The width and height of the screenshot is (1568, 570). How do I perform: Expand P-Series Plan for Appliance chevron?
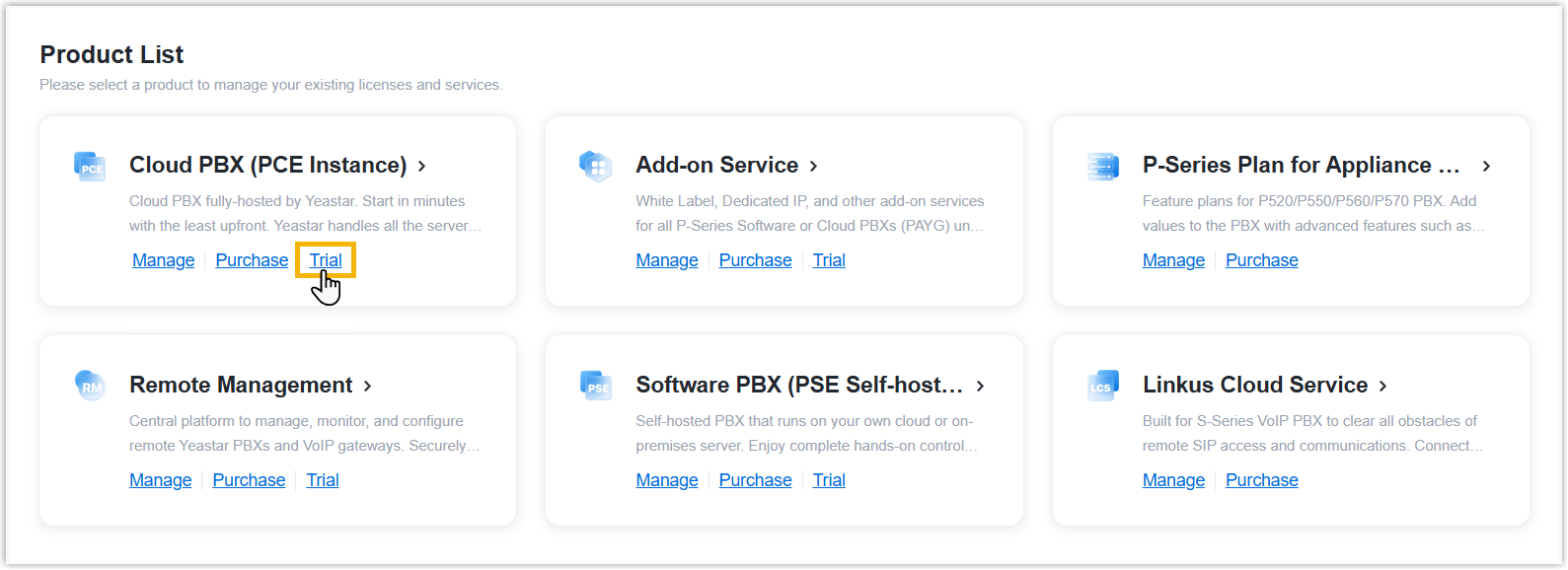pyautogui.click(x=1486, y=166)
